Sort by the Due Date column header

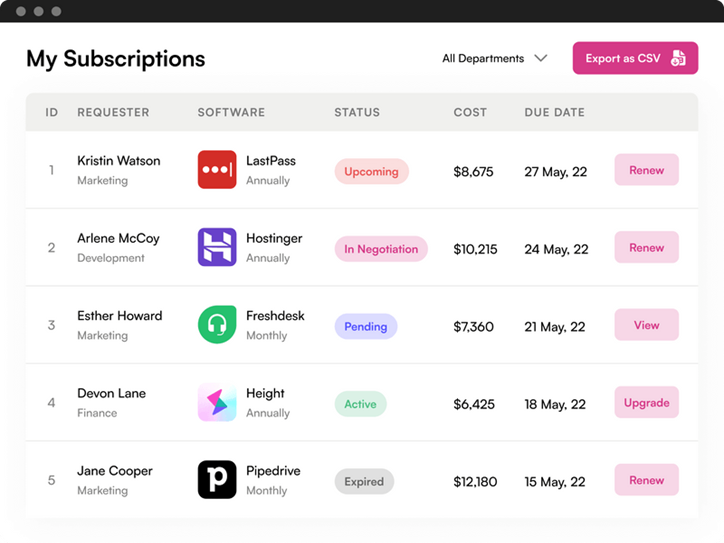[x=554, y=113]
